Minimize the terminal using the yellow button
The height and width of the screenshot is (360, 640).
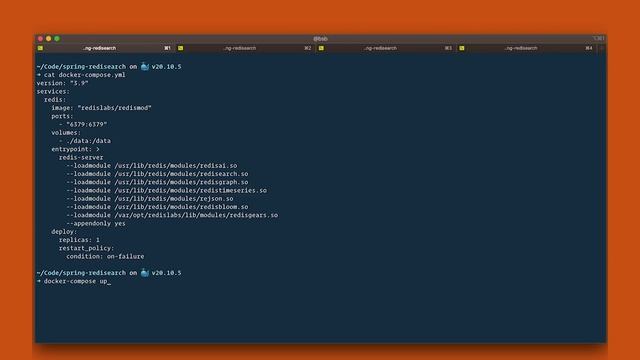(49, 39)
